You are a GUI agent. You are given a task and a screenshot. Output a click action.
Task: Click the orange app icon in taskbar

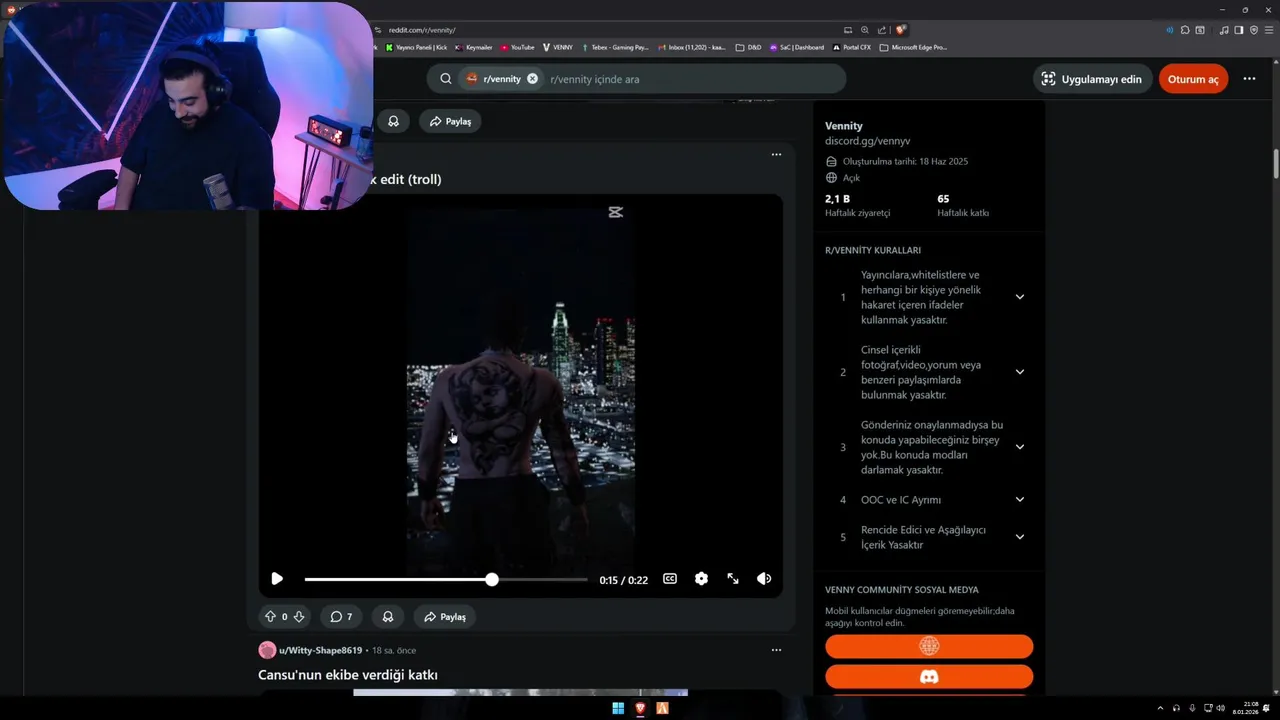662,708
